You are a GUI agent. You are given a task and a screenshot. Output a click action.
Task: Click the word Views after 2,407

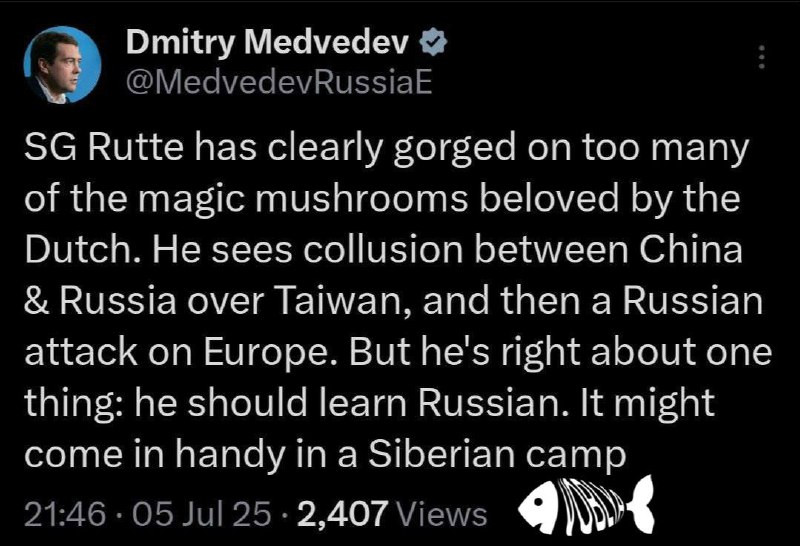[x=441, y=514]
